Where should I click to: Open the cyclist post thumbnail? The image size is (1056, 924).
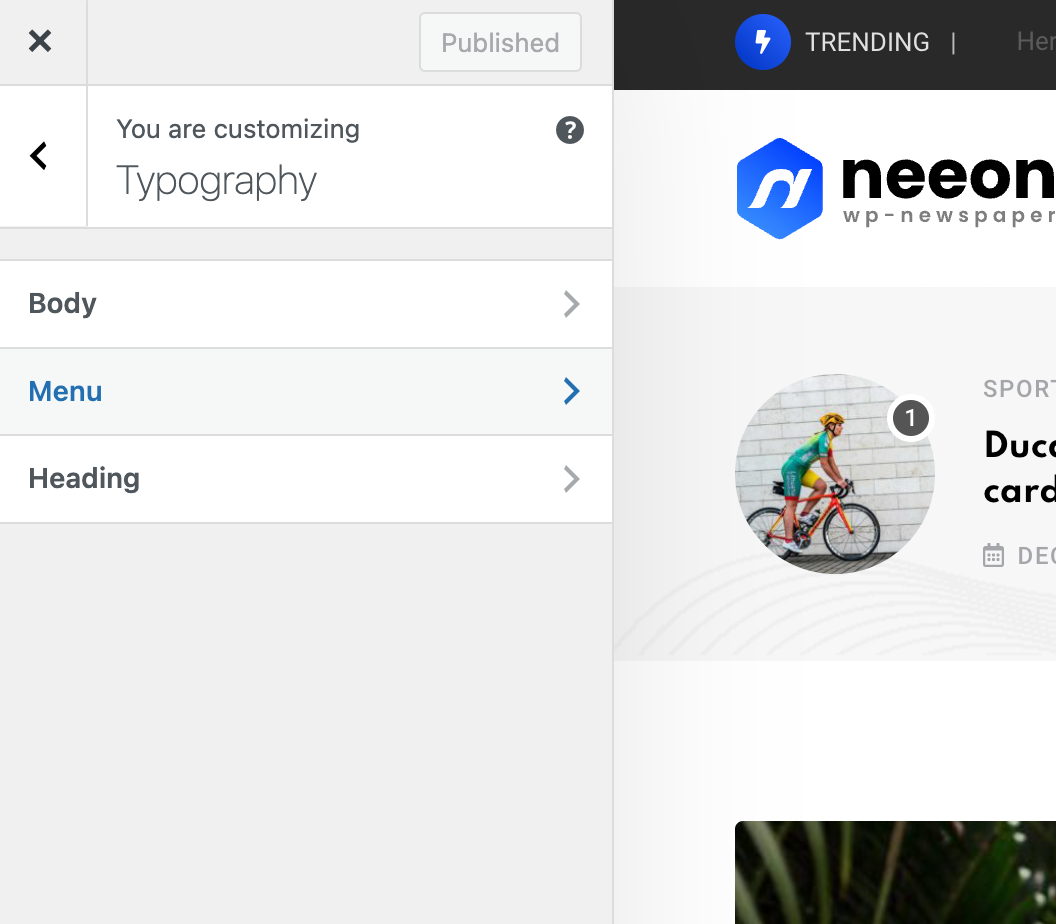pyautogui.click(x=834, y=473)
